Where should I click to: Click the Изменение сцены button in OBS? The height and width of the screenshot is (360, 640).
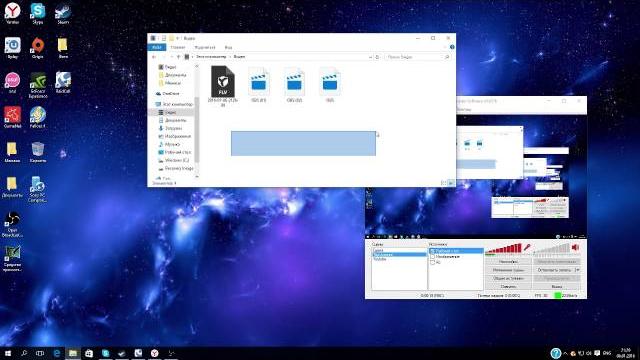click(508, 270)
